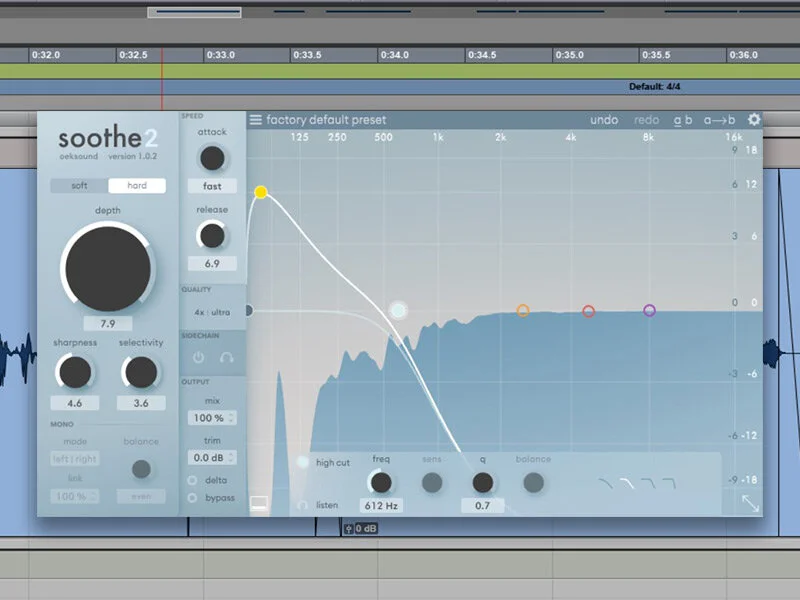Open the settings gear in soothe2
The height and width of the screenshot is (600, 800).
click(754, 119)
